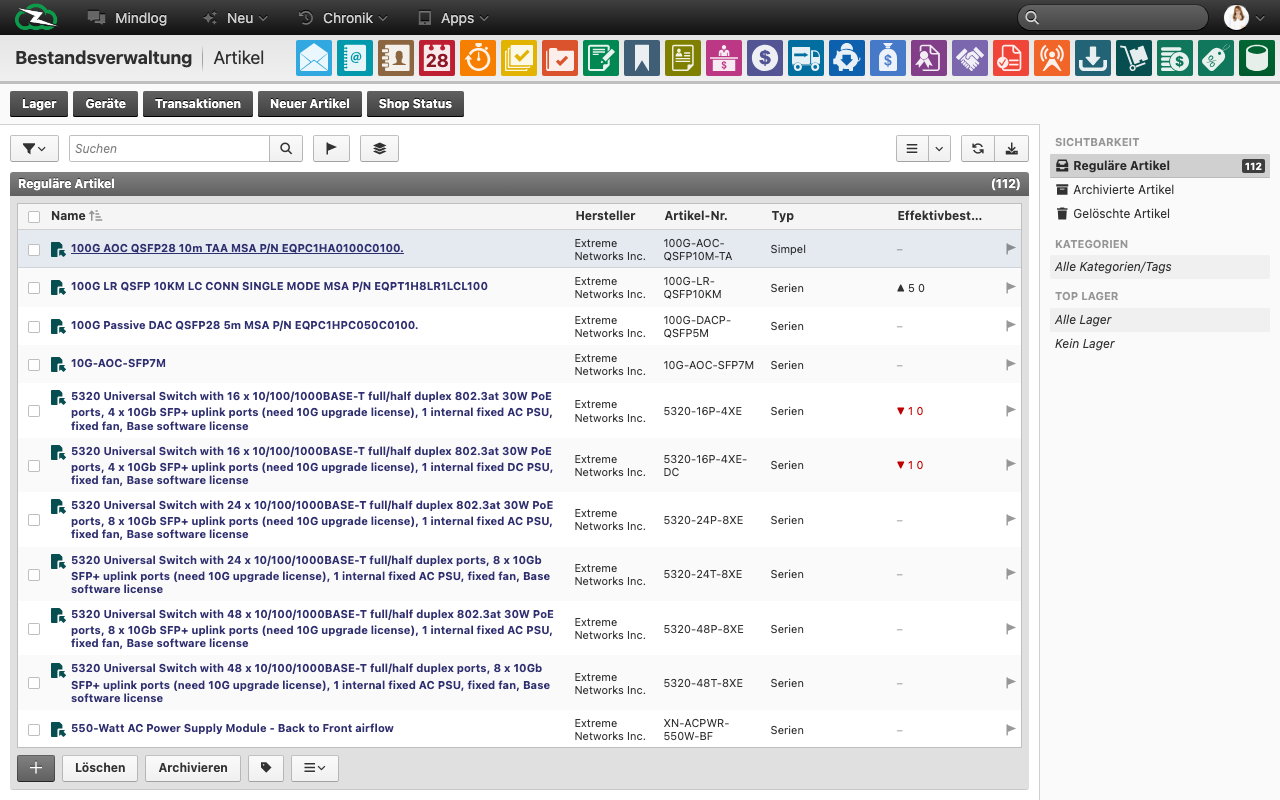Open the teal download tray icon
1280x800 pixels.
(1093, 58)
